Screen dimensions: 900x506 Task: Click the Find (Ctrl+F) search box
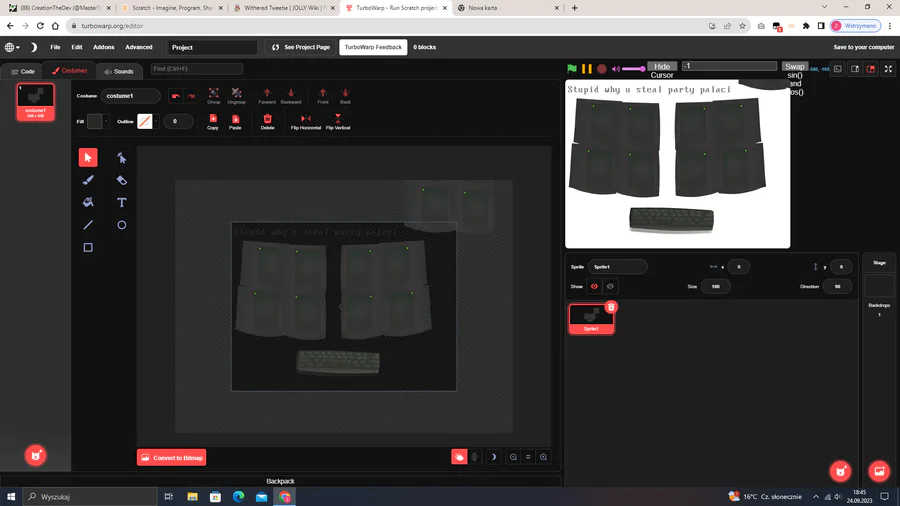[x=196, y=69]
